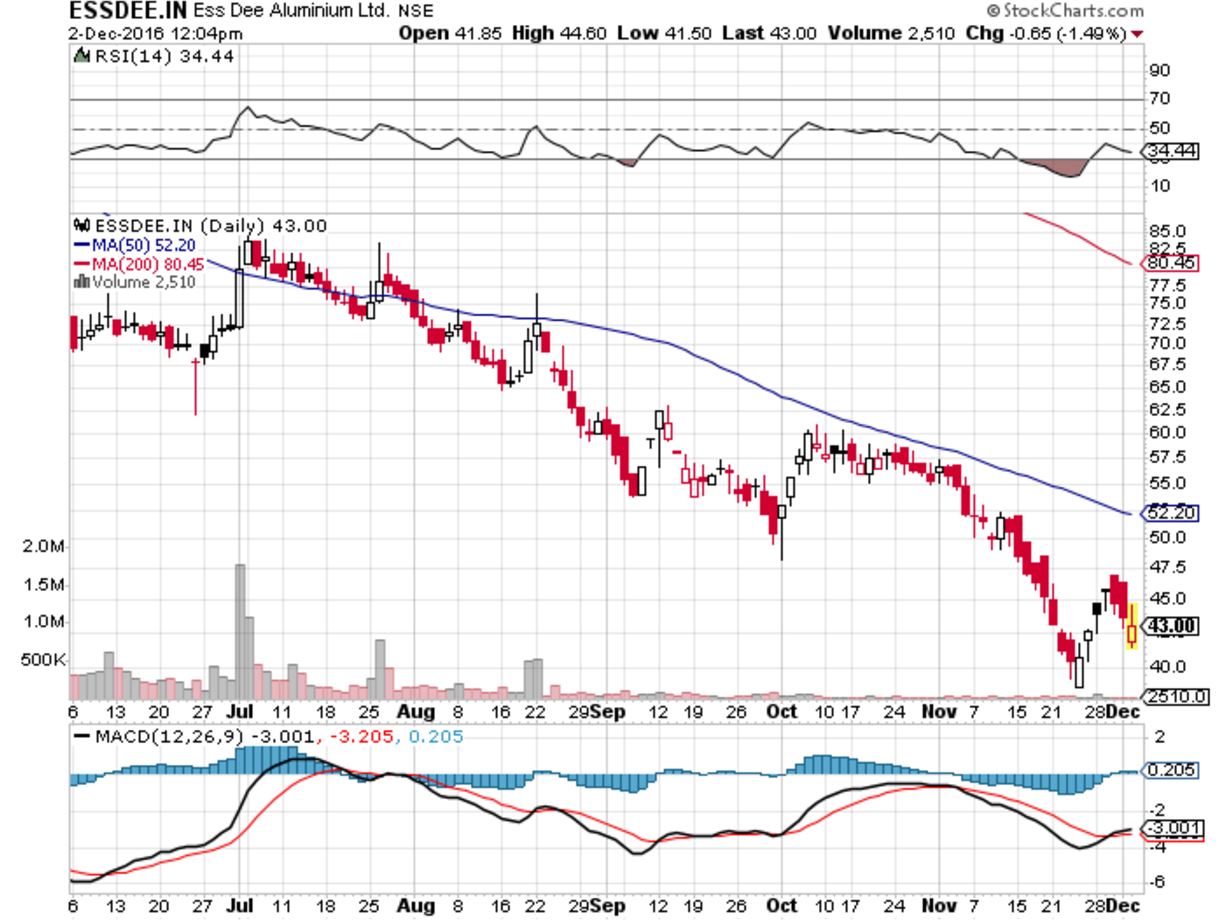Screen dimensions: 1232x921
Task: Click the RSI legend line icon
Action: (81, 57)
